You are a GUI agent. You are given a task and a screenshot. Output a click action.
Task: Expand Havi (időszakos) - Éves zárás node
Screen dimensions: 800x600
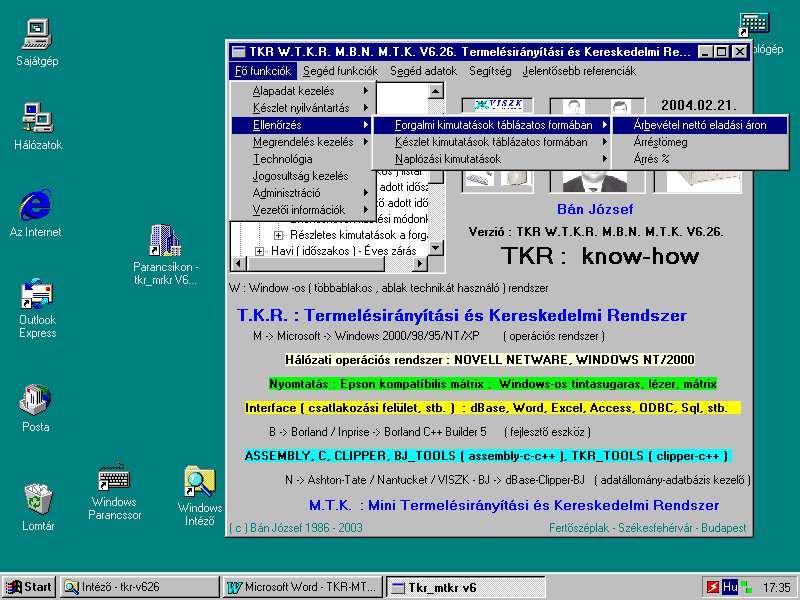click(x=259, y=251)
